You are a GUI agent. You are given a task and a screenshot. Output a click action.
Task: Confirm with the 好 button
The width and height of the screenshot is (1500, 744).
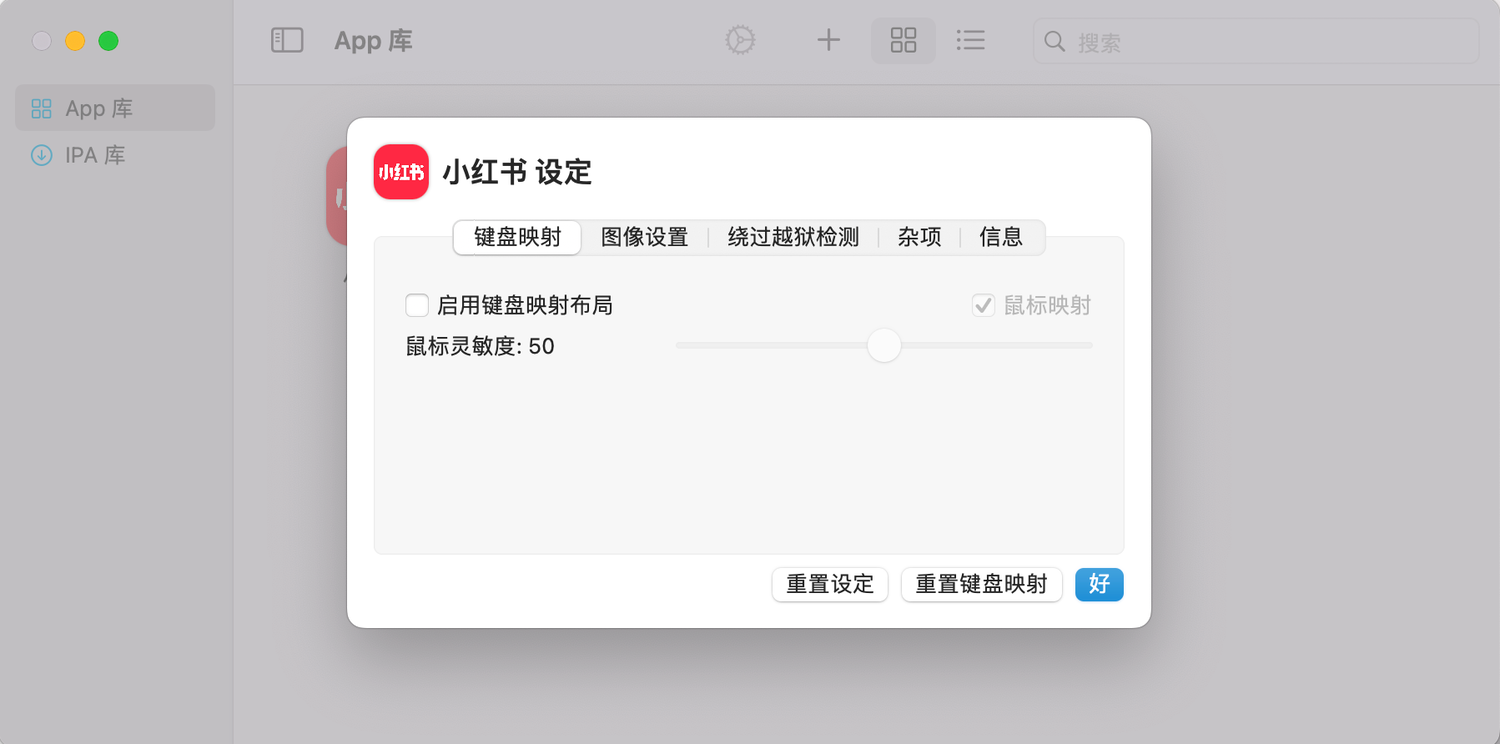click(x=1099, y=584)
